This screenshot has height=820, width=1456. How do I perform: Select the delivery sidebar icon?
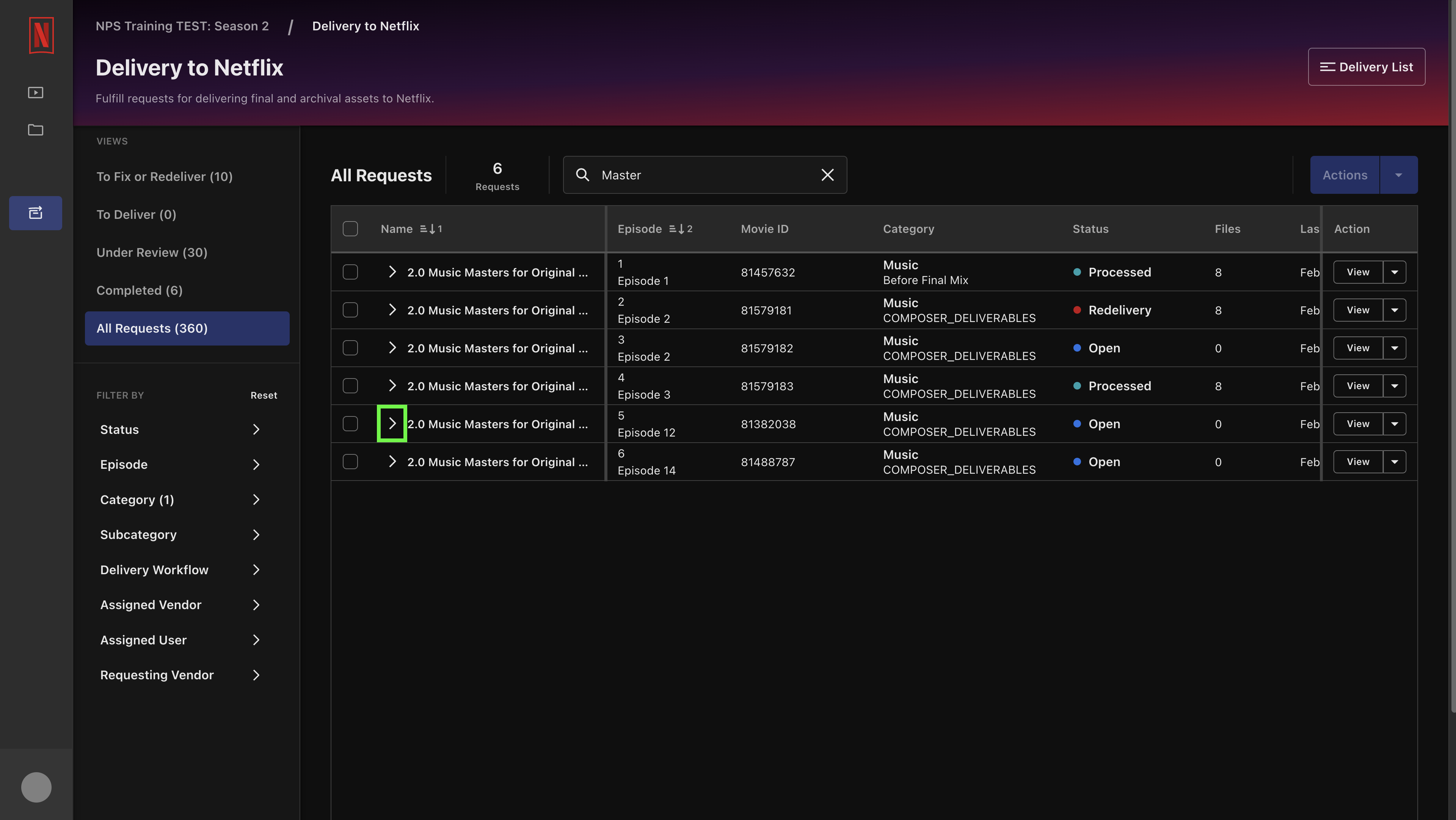click(36, 213)
